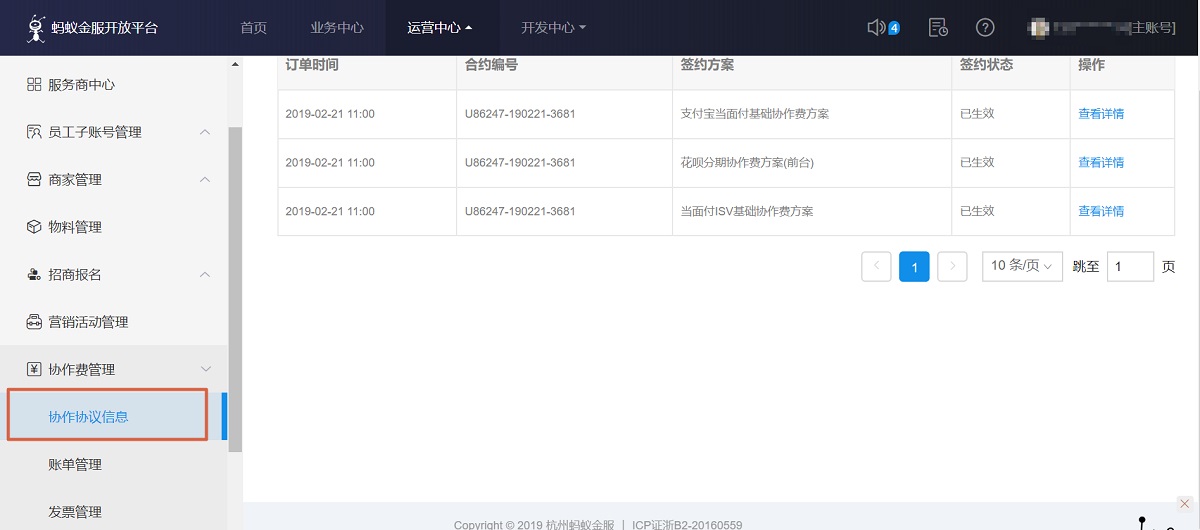Expand the 商家管理 section
The width and height of the screenshot is (1200, 530).
205,180
